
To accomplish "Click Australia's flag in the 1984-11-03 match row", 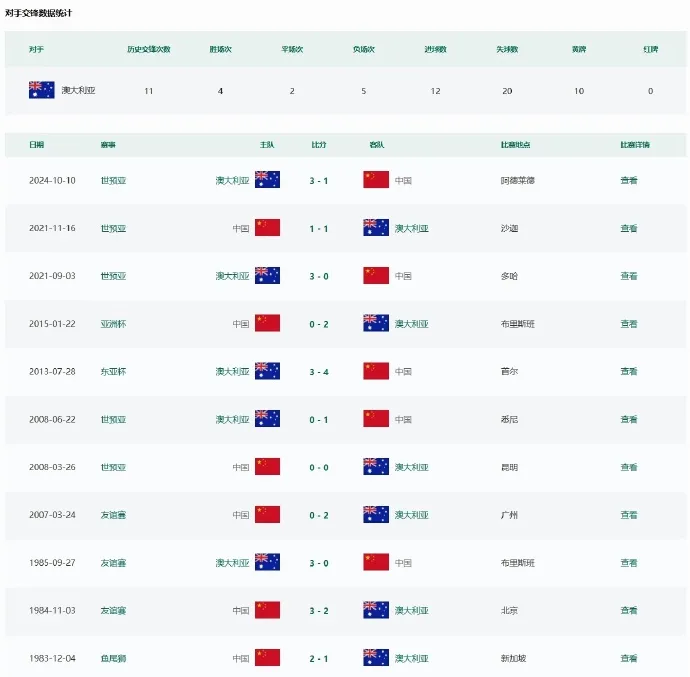I will tap(376, 610).
